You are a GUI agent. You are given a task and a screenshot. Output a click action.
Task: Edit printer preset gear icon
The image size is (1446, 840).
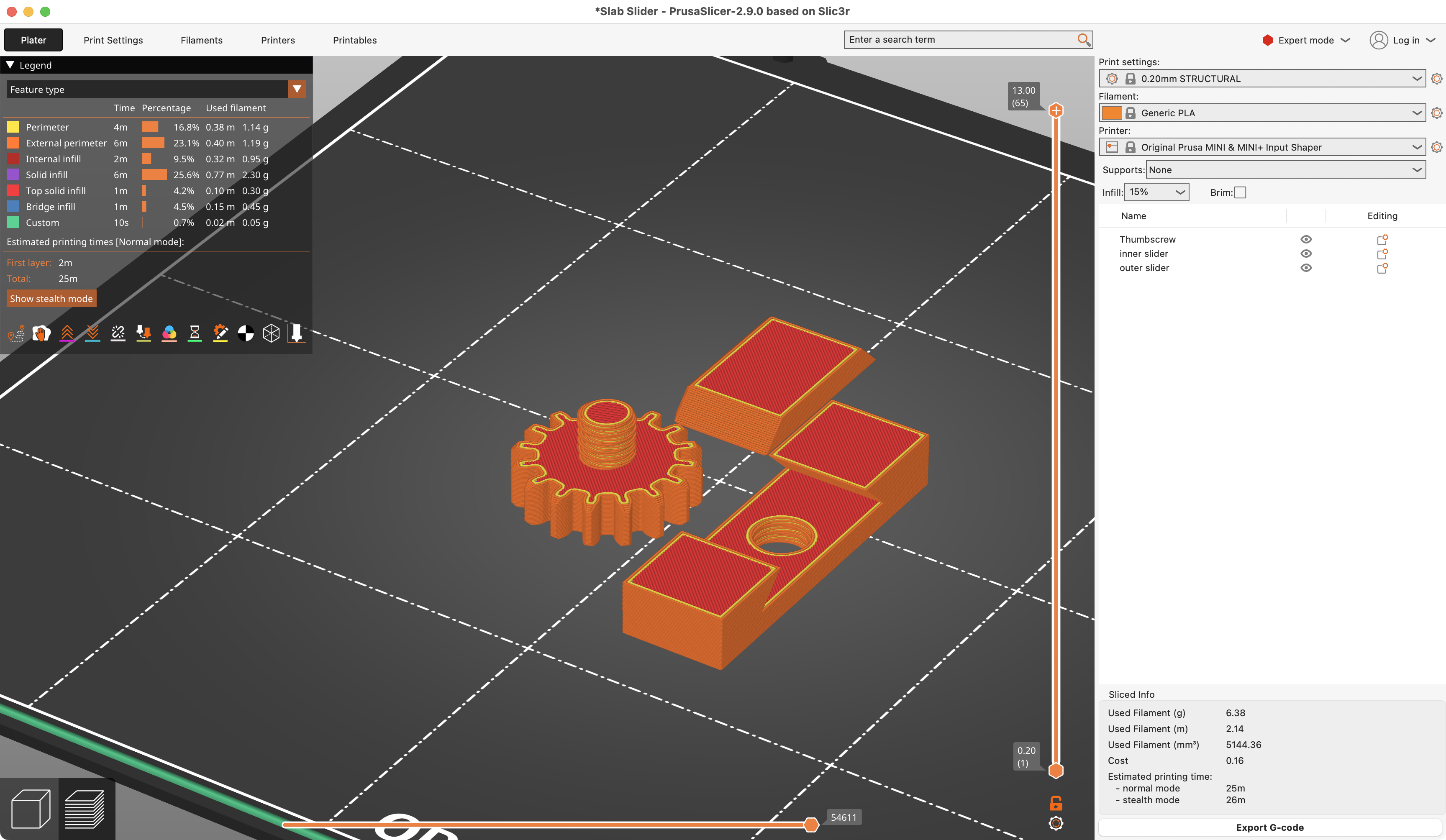(1436, 147)
